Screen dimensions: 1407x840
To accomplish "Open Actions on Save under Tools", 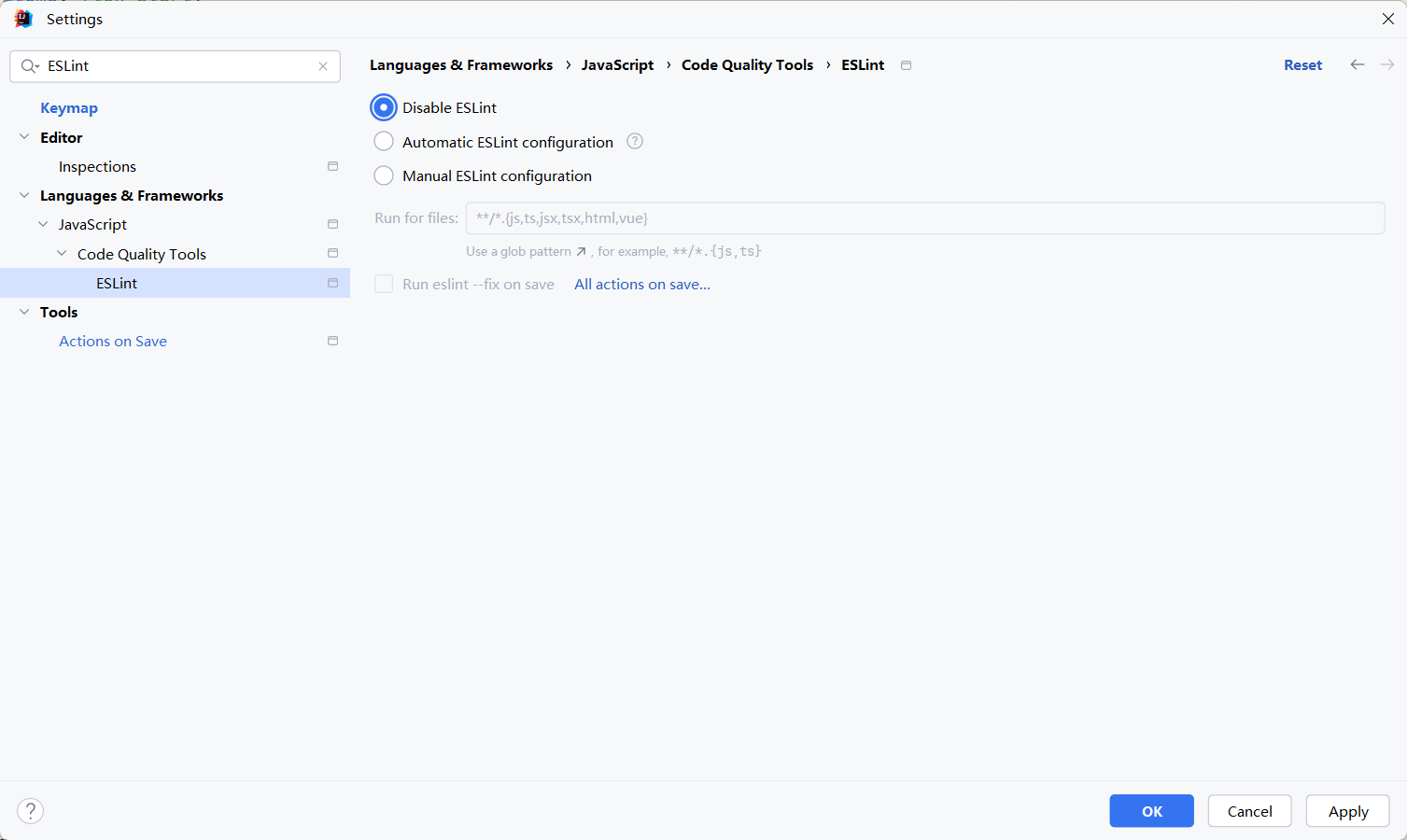I will [x=113, y=342].
